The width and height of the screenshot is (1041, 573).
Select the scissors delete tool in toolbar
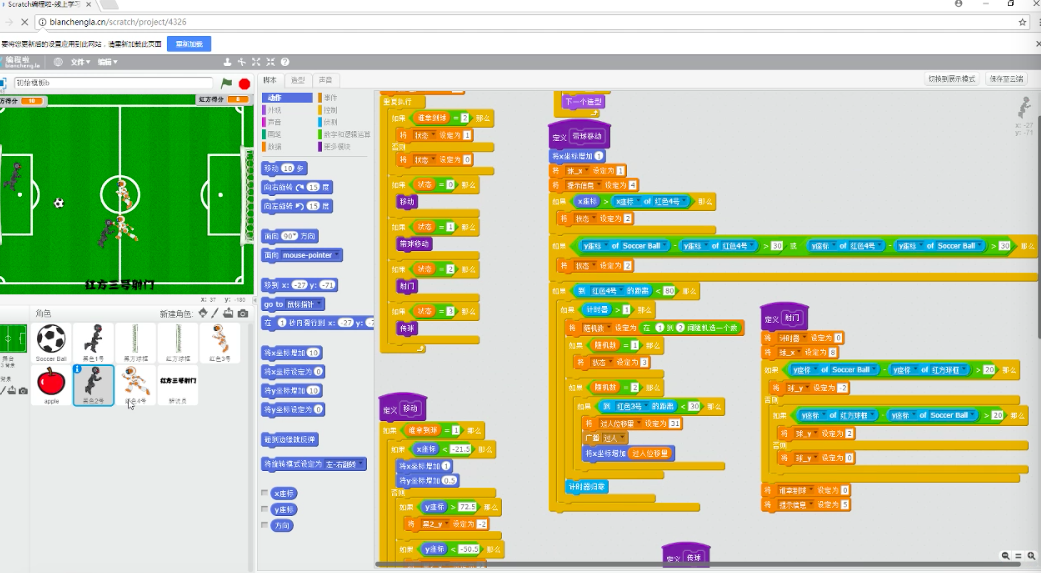(242, 62)
